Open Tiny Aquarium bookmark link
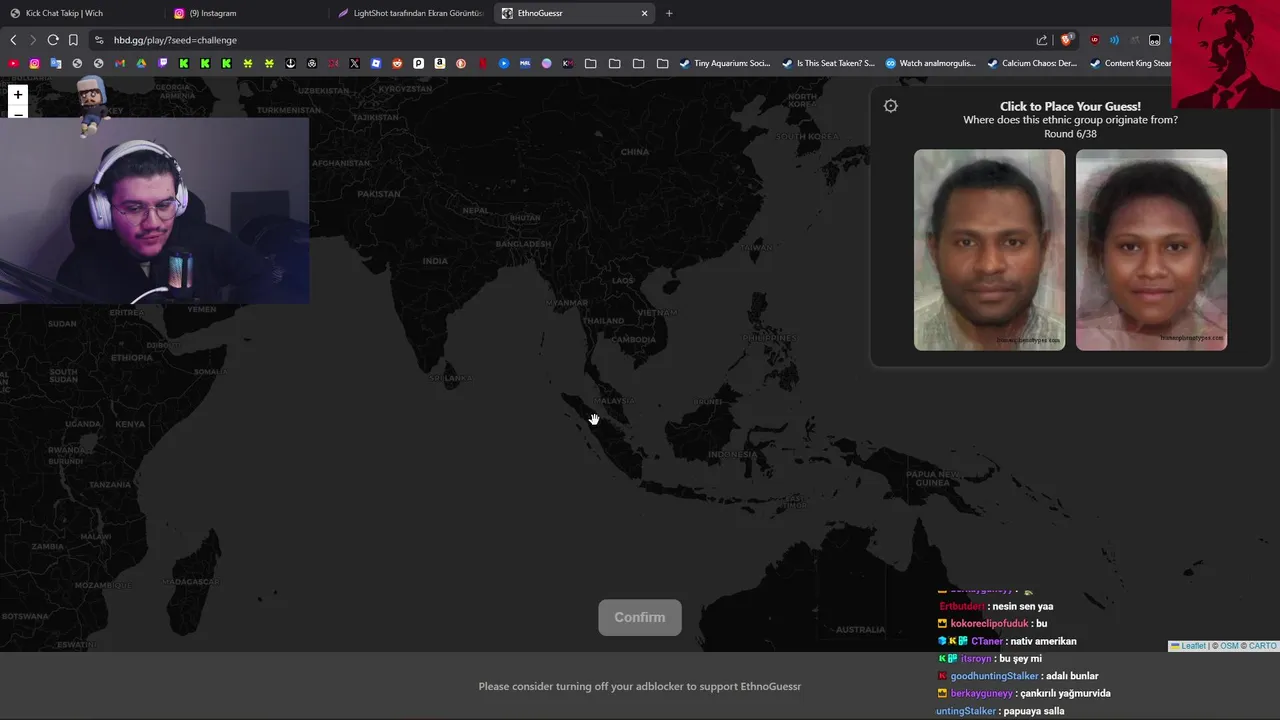Image resolution: width=1280 pixels, height=720 pixels. click(725, 63)
